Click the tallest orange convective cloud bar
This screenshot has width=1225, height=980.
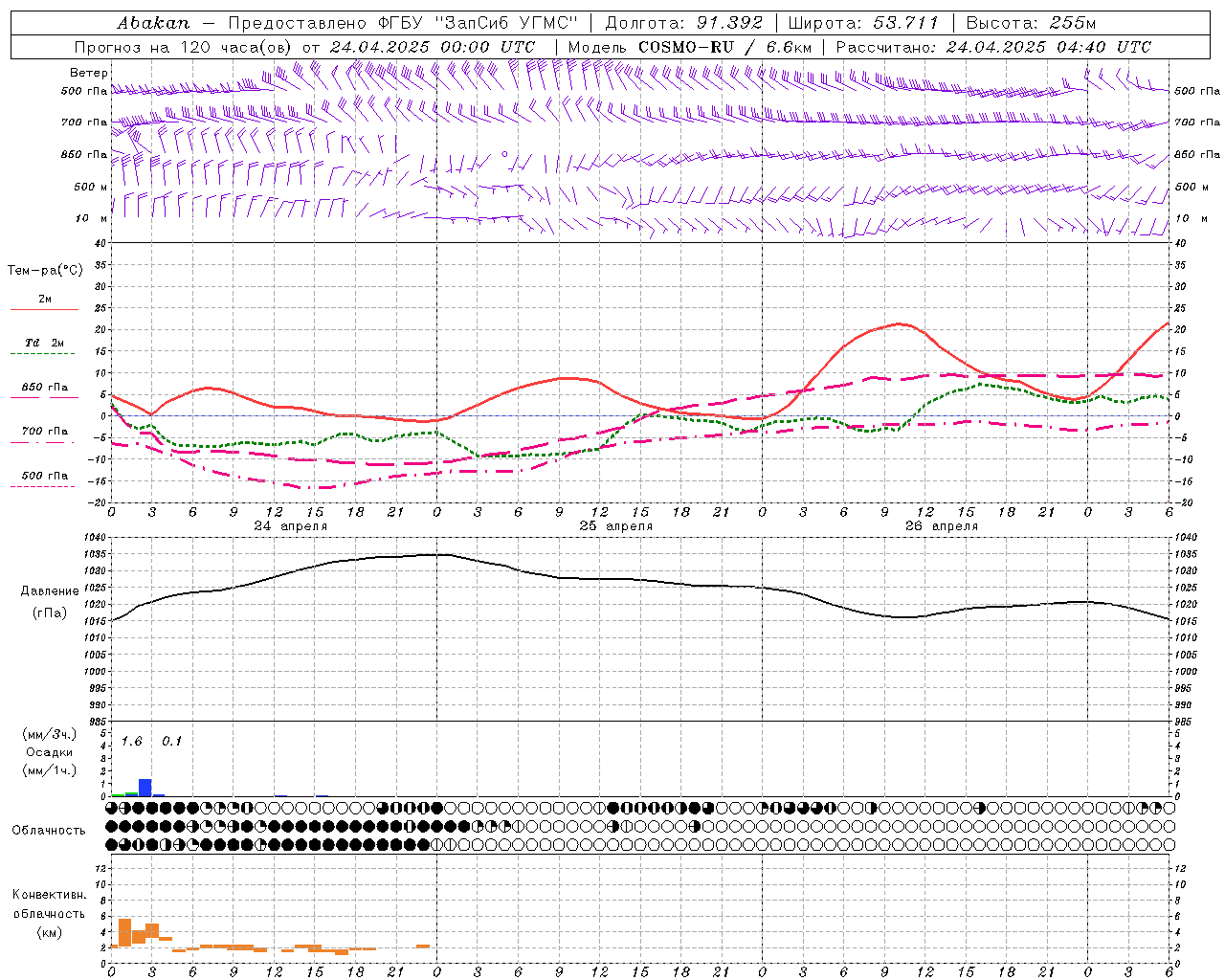(124, 933)
